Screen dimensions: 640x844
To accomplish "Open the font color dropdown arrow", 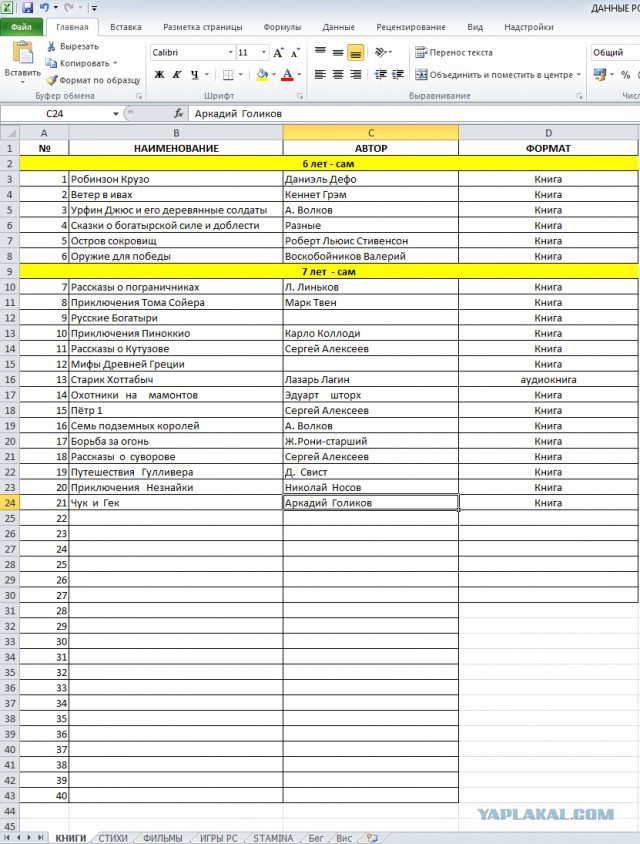I will tap(299, 75).
